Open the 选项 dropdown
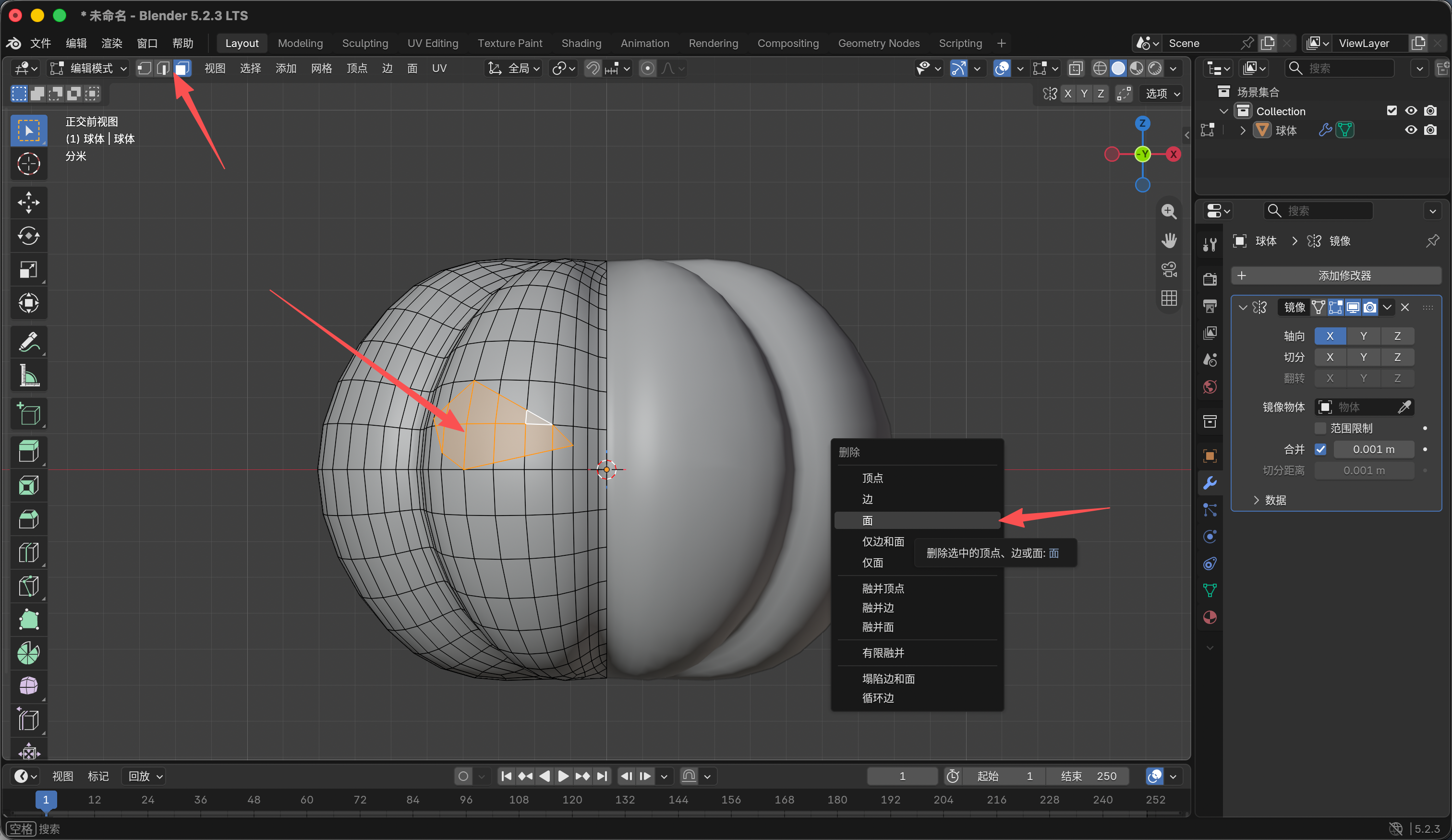 [1162, 94]
